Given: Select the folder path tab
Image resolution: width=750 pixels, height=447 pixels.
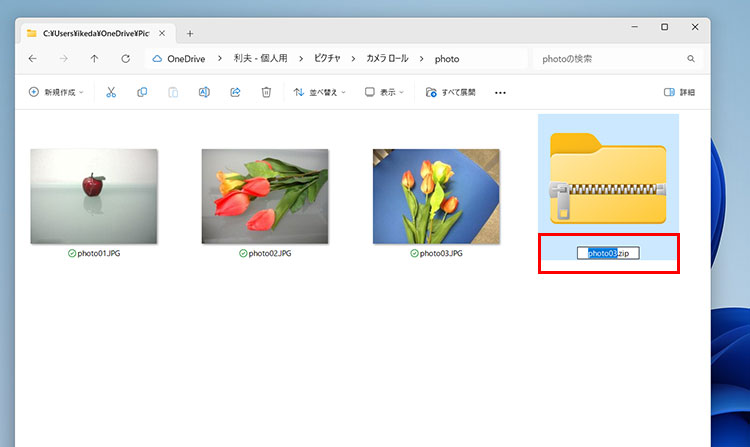Looking at the screenshot, I should [96, 33].
